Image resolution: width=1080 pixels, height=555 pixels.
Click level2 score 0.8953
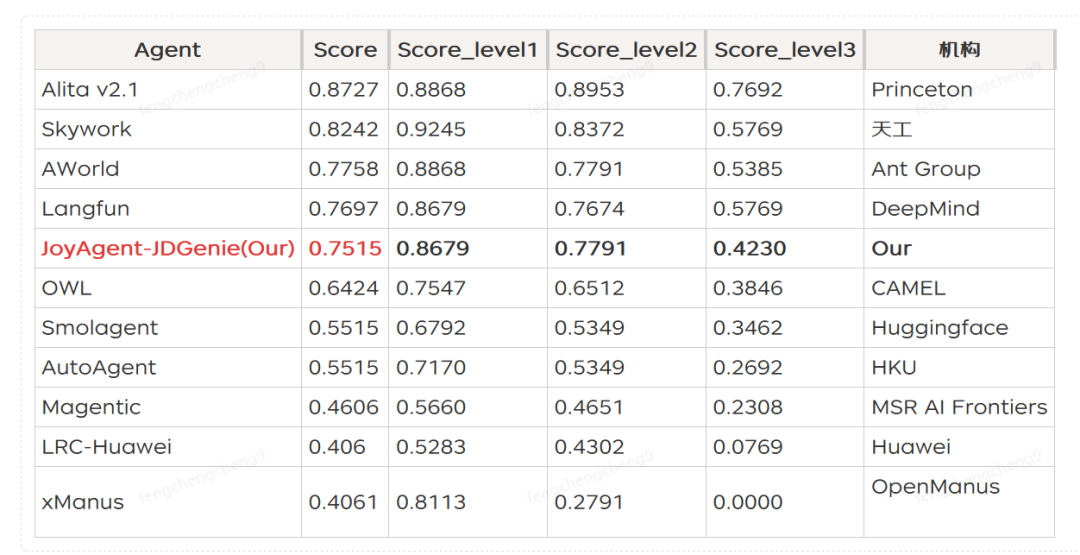point(590,90)
